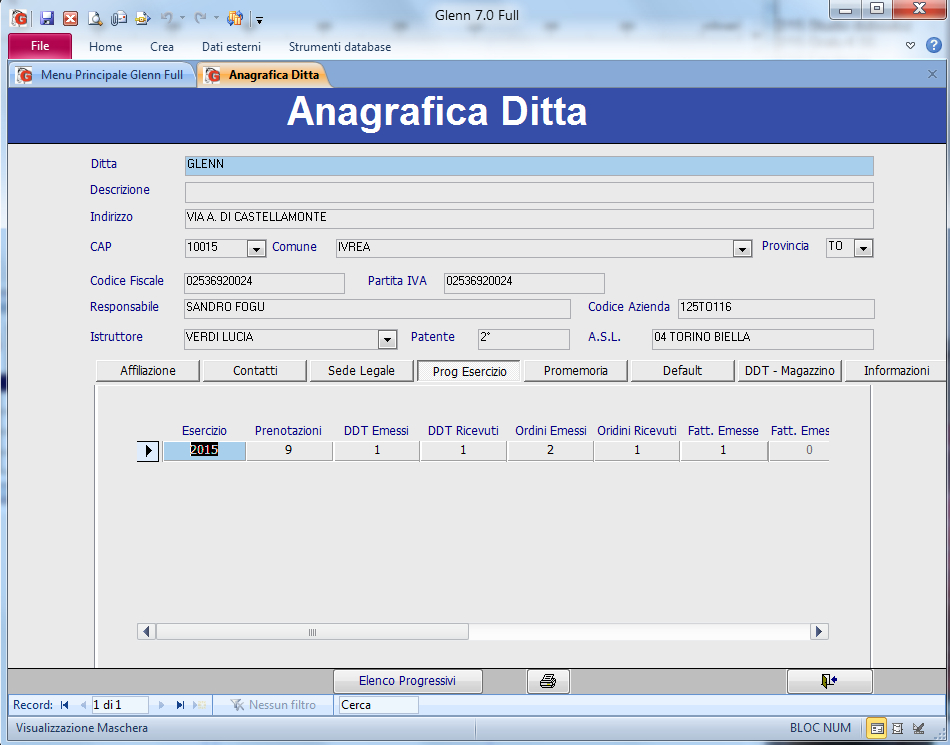The width and height of the screenshot is (950, 745).
Task: Open the Default tab button
Action: click(683, 371)
